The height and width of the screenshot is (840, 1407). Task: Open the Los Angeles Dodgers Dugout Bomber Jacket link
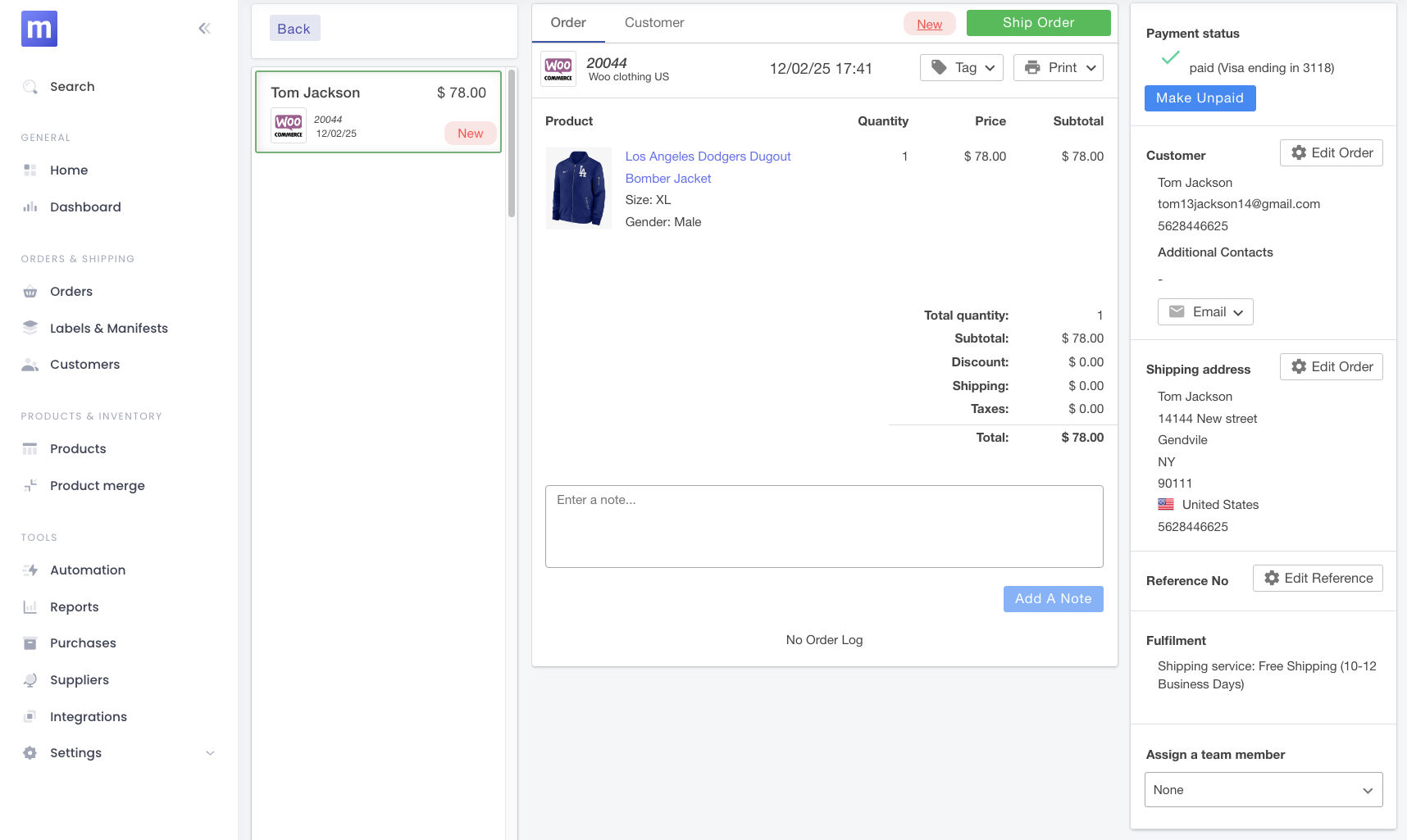(708, 167)
